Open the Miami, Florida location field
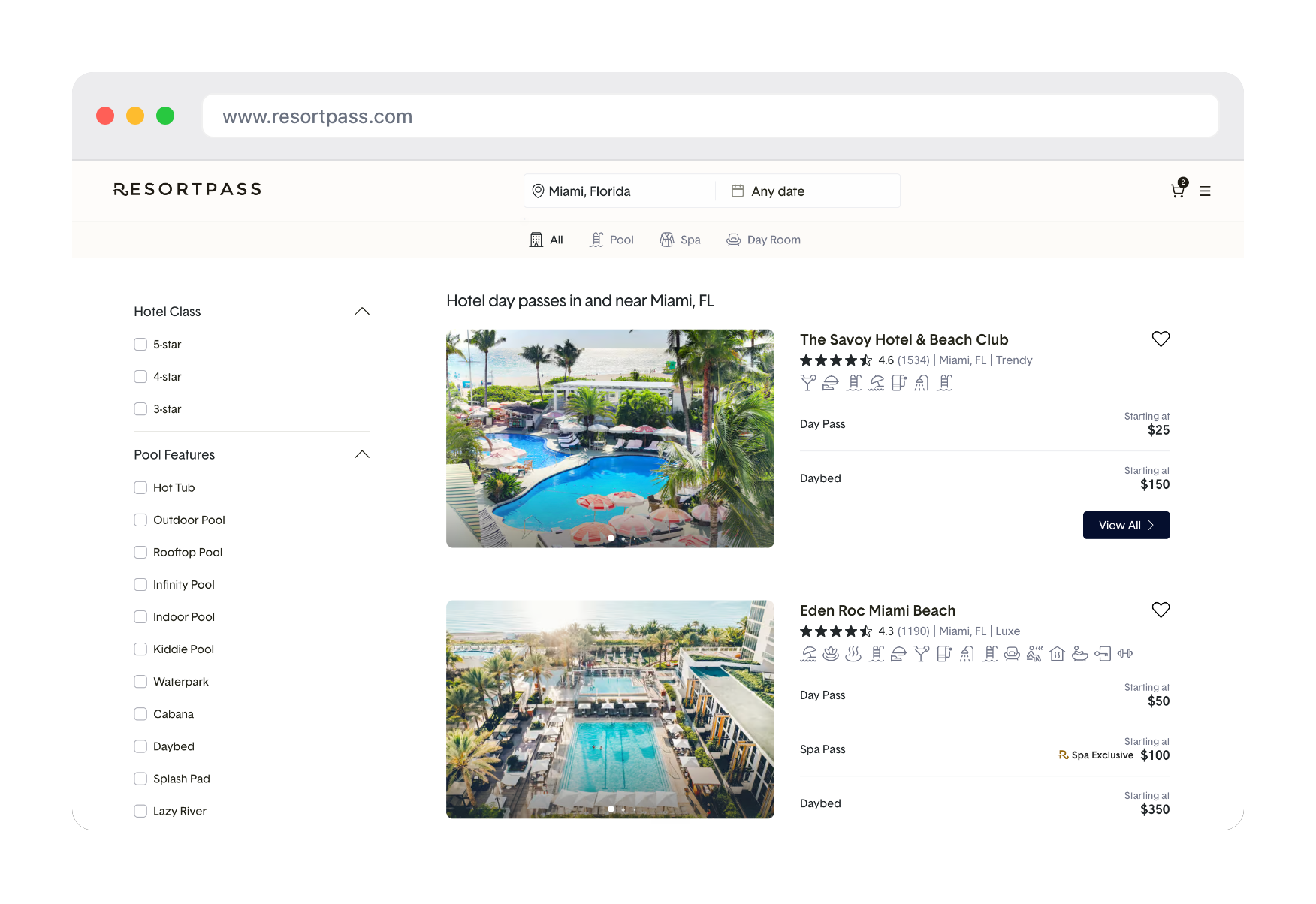The width and height of the screenshot is (1316, 904). coord(620,191)
